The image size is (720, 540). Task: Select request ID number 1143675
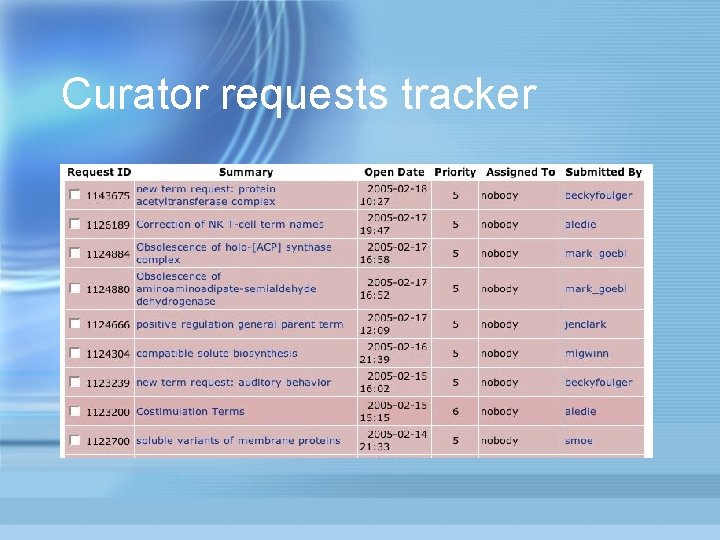pos(108,195)
